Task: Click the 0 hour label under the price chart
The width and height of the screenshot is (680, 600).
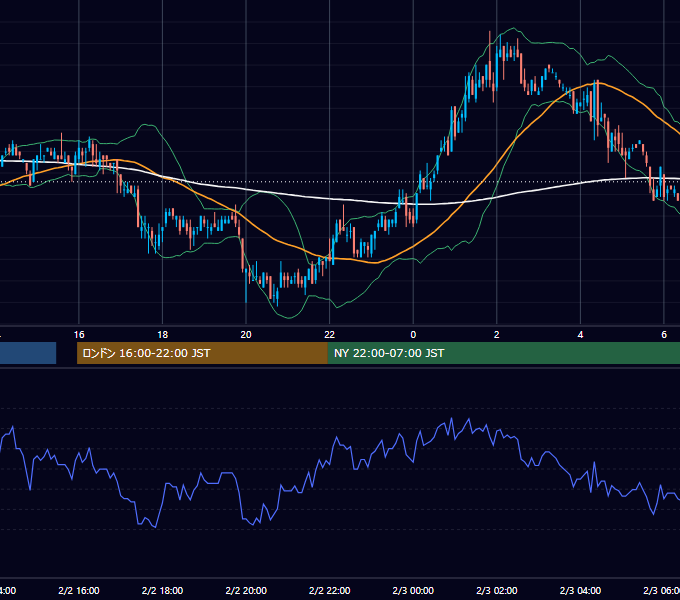Action: pyautogui.click(x=413, y=335)
